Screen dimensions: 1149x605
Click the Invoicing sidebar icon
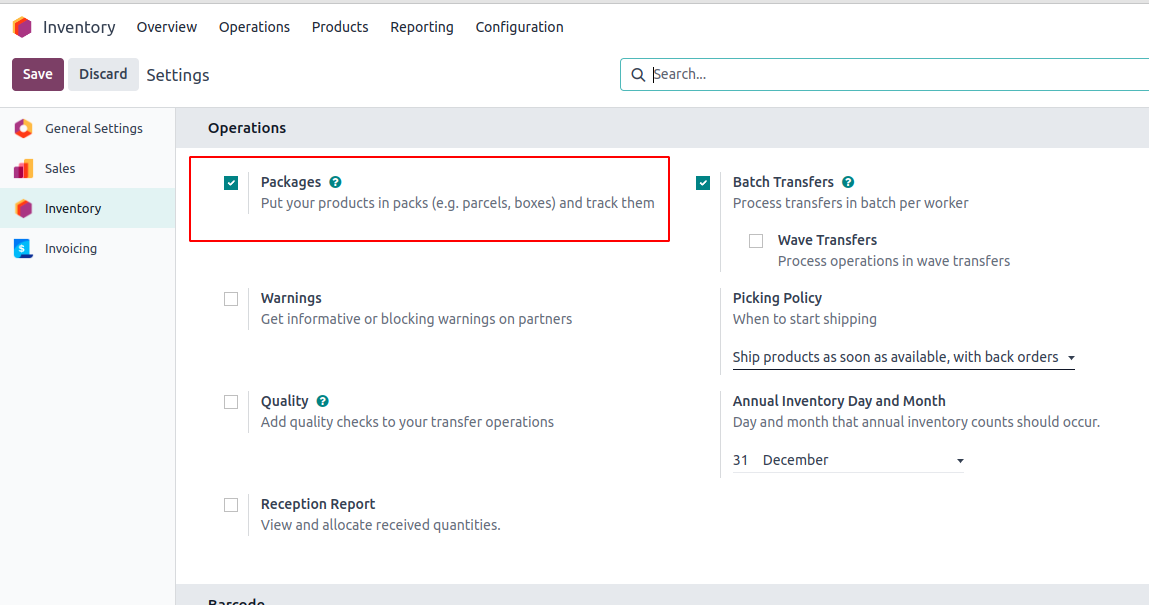coord(23,249)
